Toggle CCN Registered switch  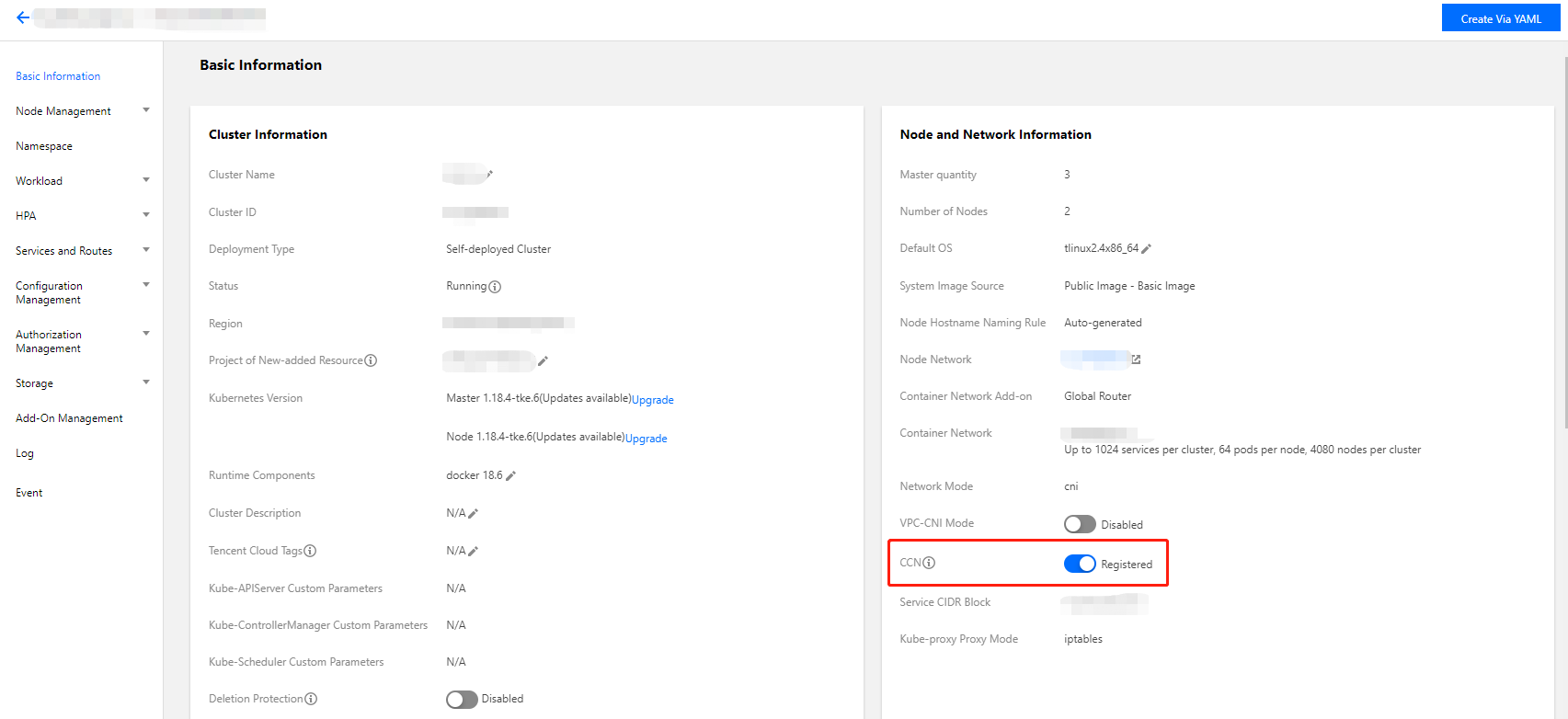(x=1080, y=564)
